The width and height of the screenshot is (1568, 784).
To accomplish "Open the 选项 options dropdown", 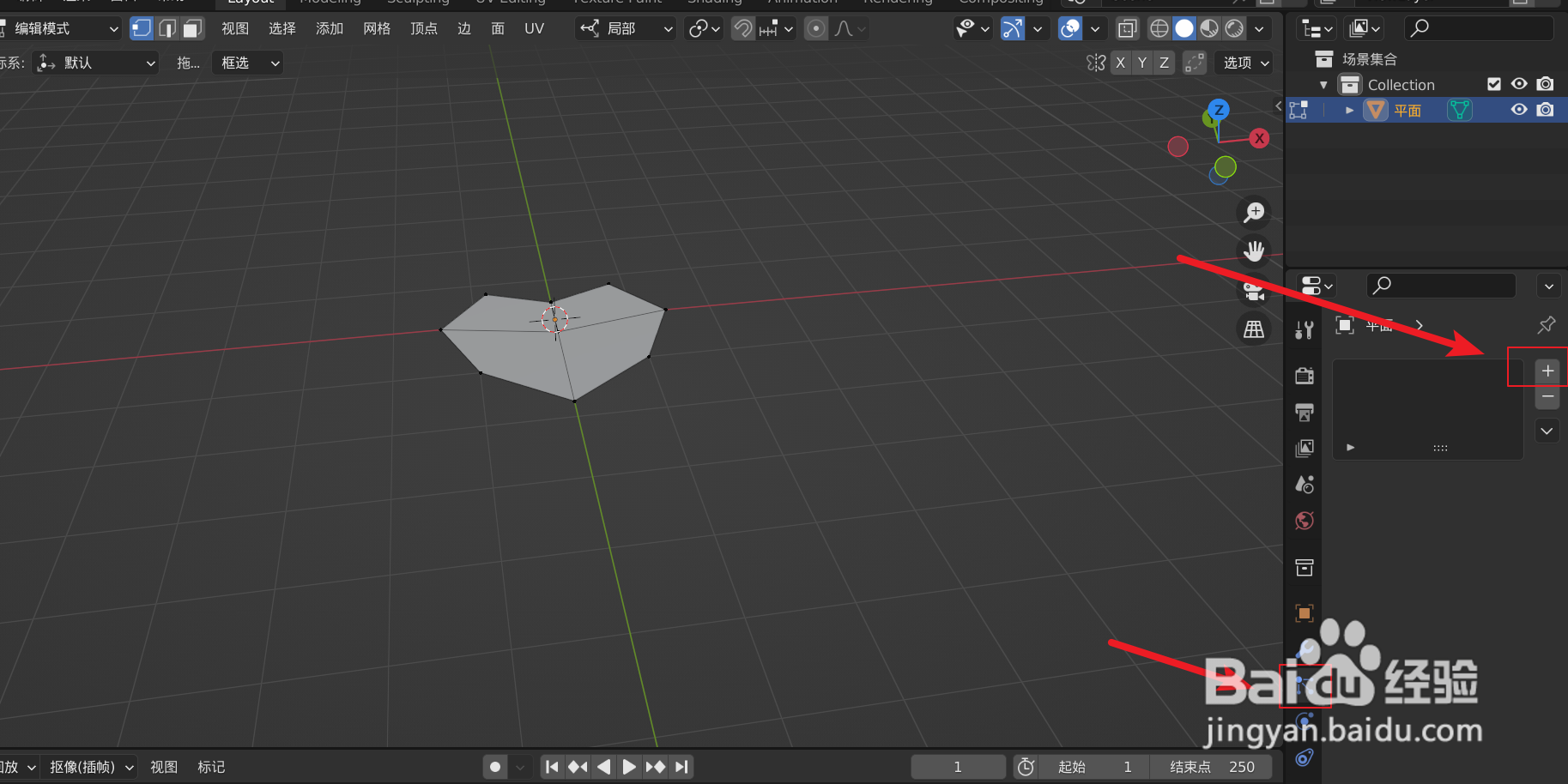I will pyautogui.click(x=1244, y=63).
